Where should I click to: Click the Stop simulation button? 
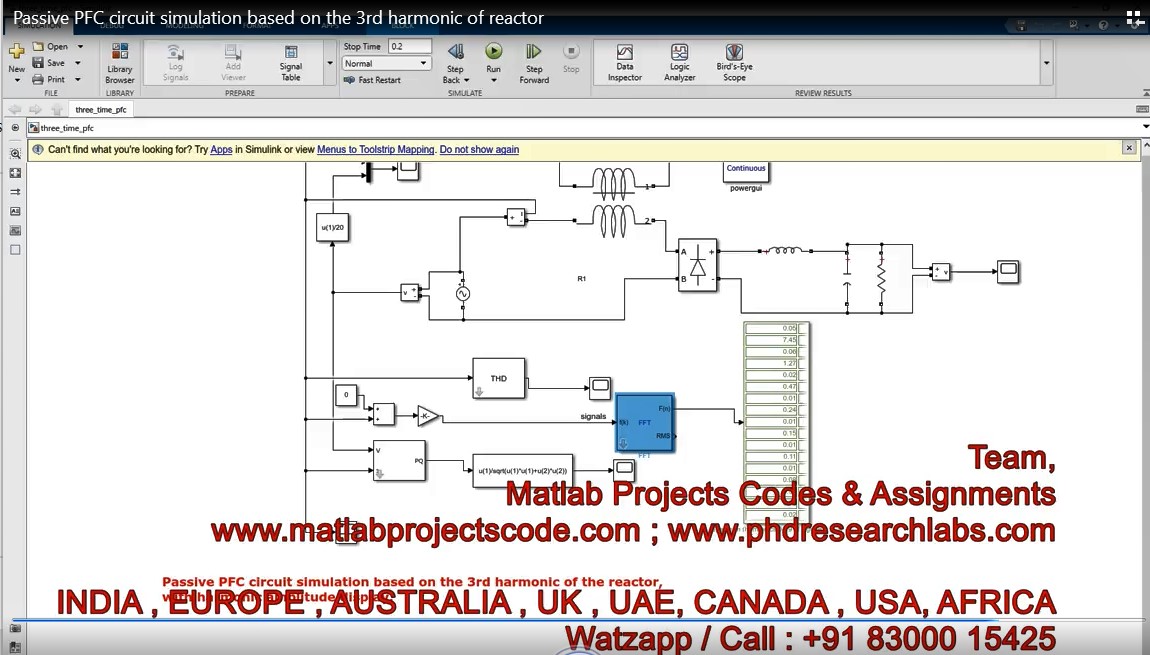click(571, 59)
